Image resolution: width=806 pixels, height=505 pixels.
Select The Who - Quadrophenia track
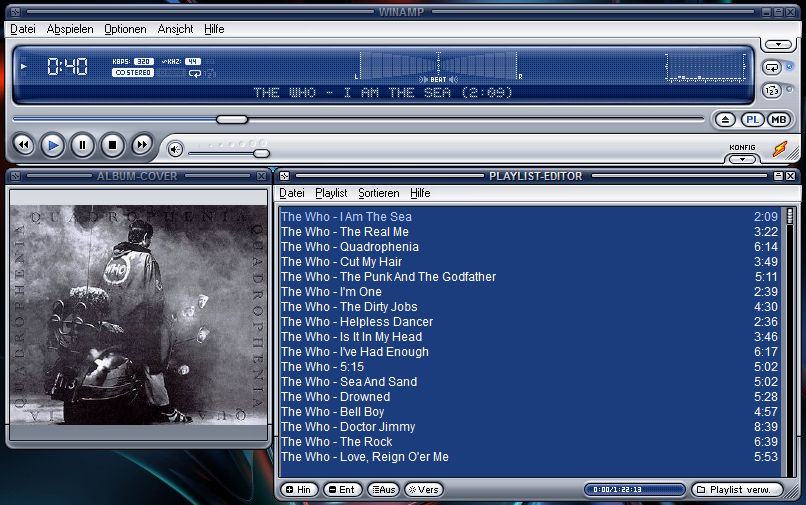point(529,247)
